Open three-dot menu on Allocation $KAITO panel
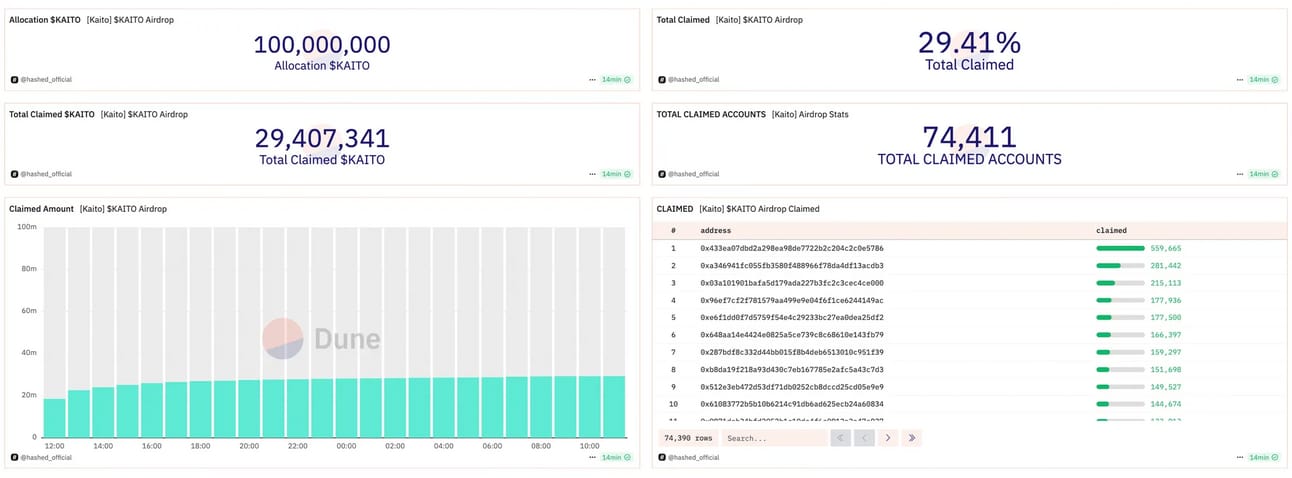The height and width of the screenshot is (478, 1292). [x=592, y=79]
